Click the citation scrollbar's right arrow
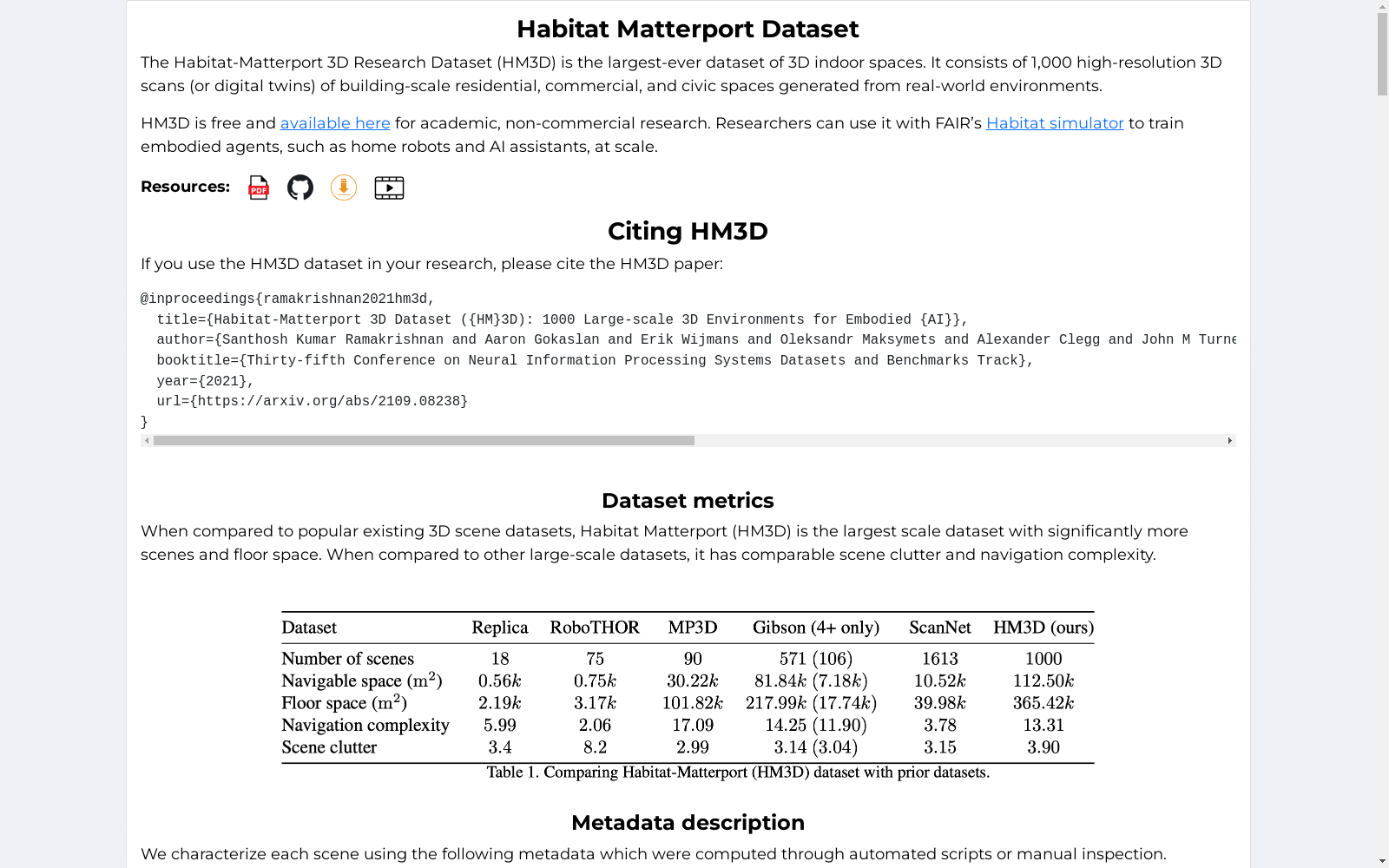Screen dimensions: 1389x868 (1230, 441)
